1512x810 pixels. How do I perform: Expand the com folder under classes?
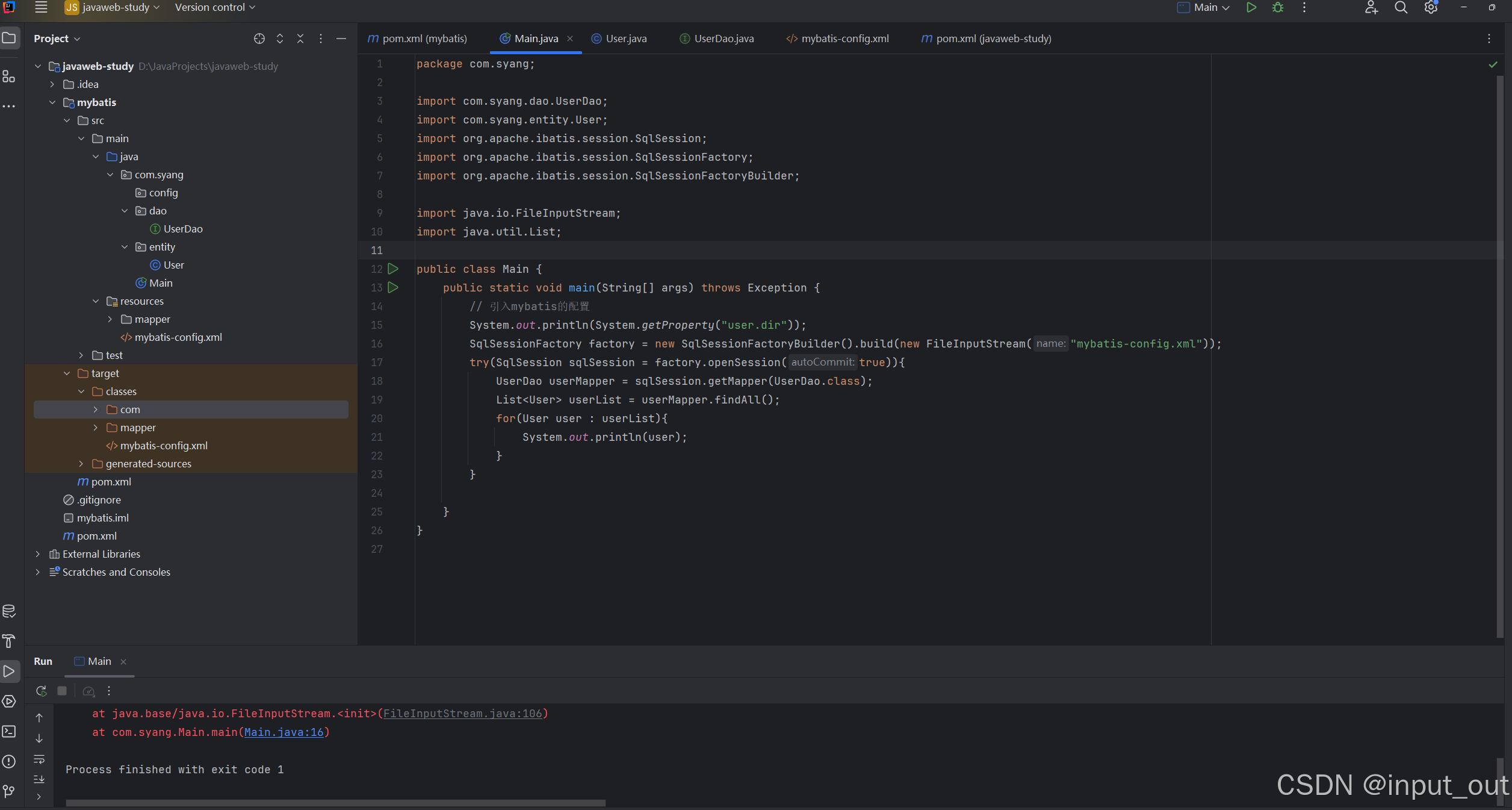pos(96,410)
